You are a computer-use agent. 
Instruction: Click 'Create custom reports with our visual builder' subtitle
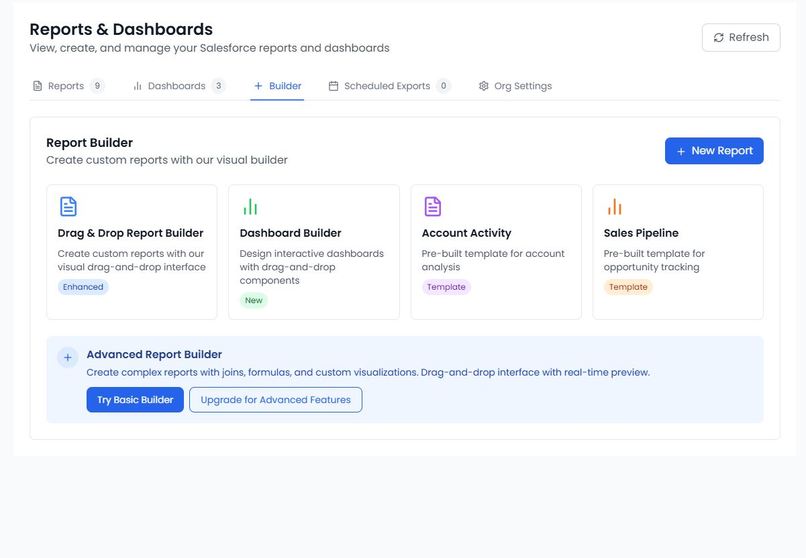(x=167, y=160)
